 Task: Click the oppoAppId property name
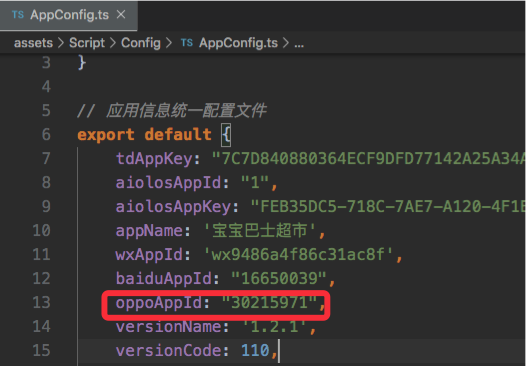(159, 303)
